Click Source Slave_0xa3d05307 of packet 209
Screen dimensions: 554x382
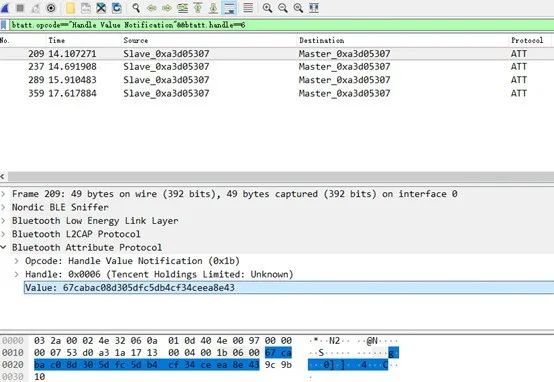pos(166,54)
